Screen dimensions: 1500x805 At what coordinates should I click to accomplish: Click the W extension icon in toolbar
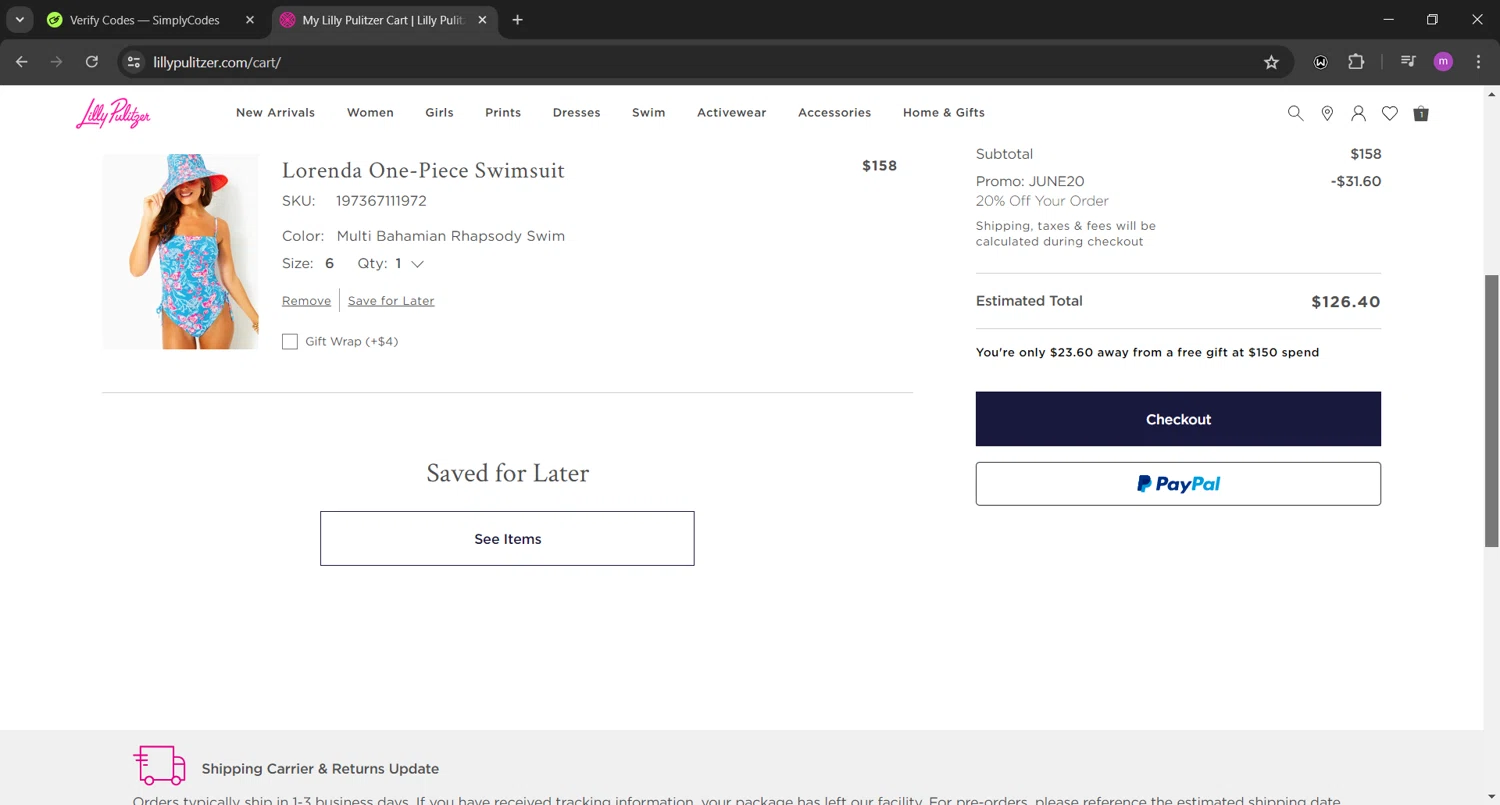click(x=1321, y=62)
